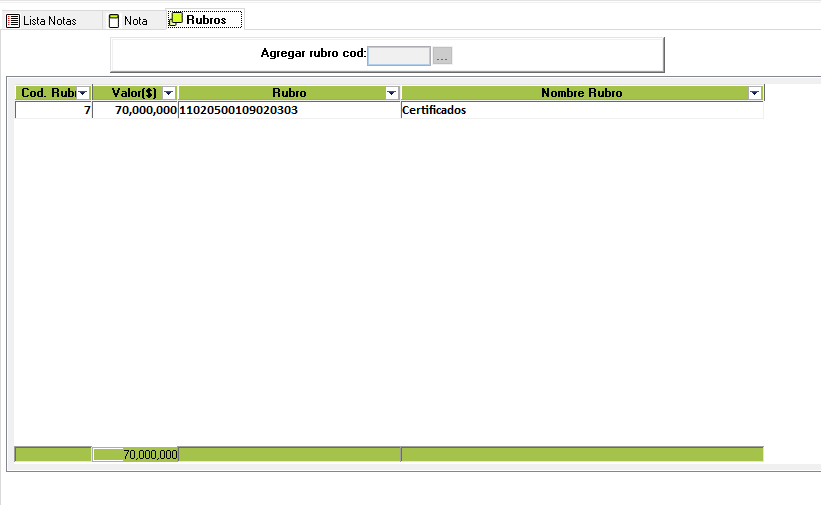Open the Nota tab
The height and width of the screenshot is (505, 821).
pyautogui.click(x=135, y=20)
